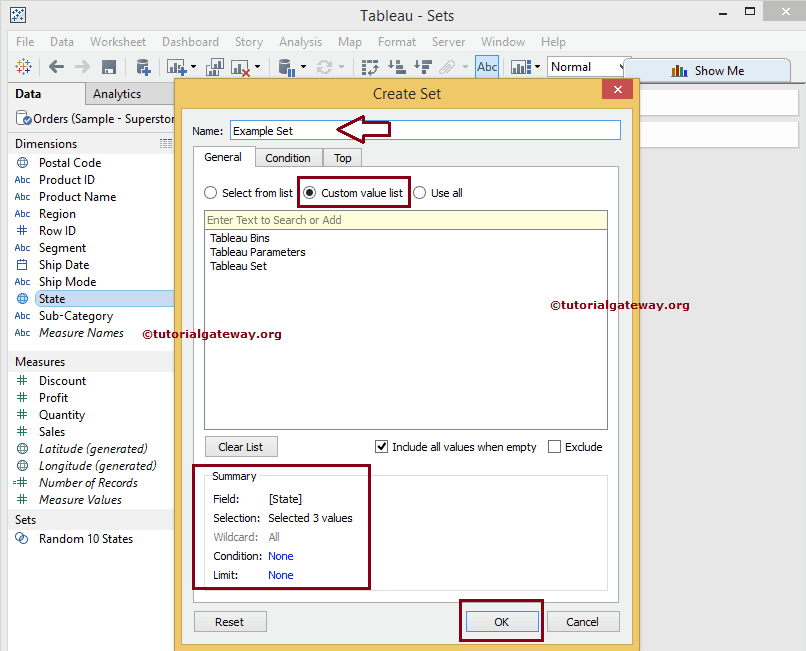The height and width of the screenshot is (651, 806).
Task: Click the Number of Records icon
Action: pyautogui.click(x=21, y=482)
